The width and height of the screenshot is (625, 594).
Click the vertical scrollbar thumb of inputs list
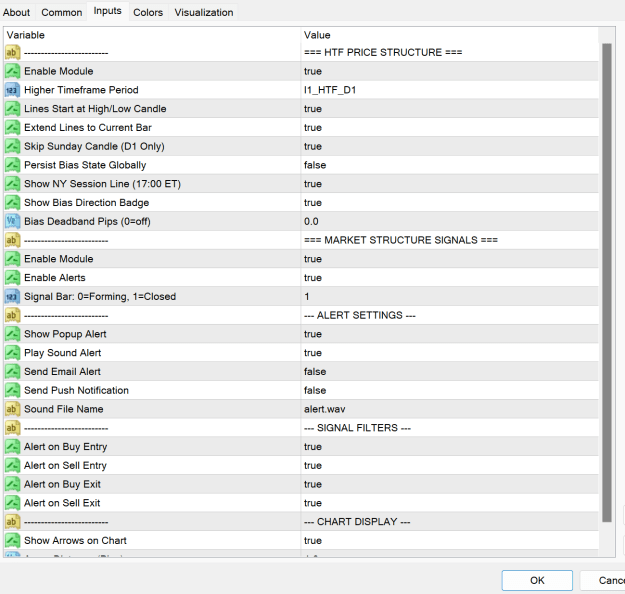point(607,282)
